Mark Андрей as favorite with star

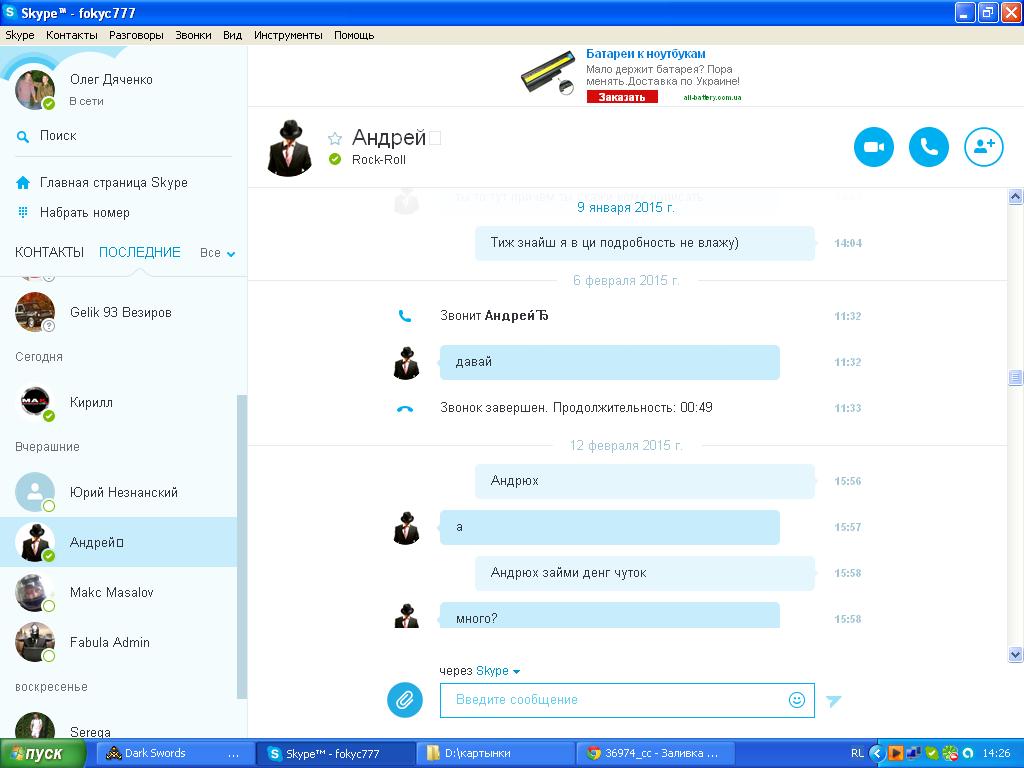click(x=335, y=138)
